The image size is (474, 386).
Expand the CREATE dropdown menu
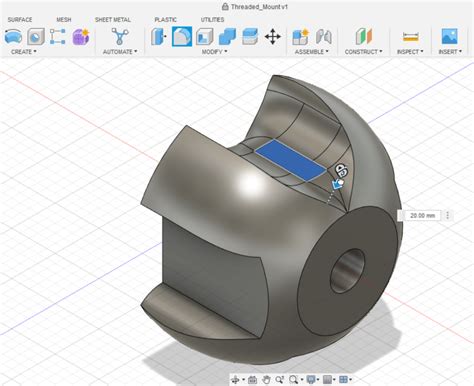[x=24, y=52]
